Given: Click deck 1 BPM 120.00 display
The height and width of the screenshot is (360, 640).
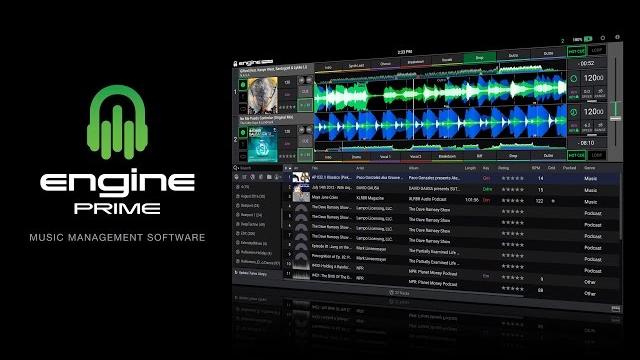Looking at the screenshot, I should tap(593, 78).
